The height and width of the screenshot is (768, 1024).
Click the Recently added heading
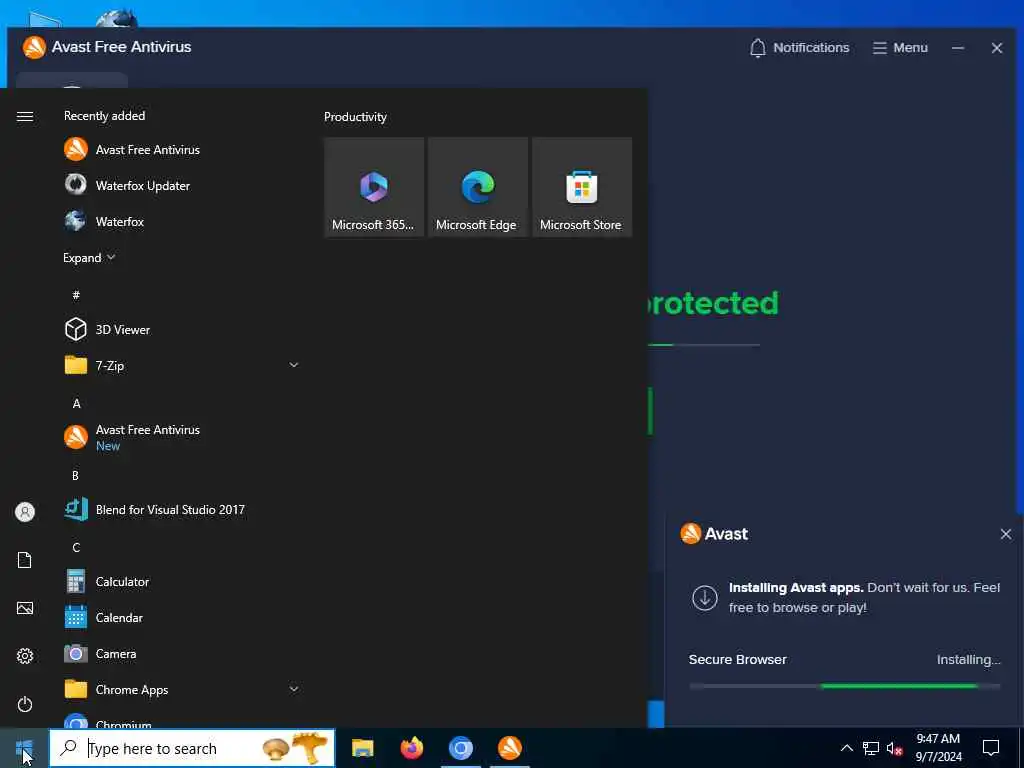tap(104, 116)
